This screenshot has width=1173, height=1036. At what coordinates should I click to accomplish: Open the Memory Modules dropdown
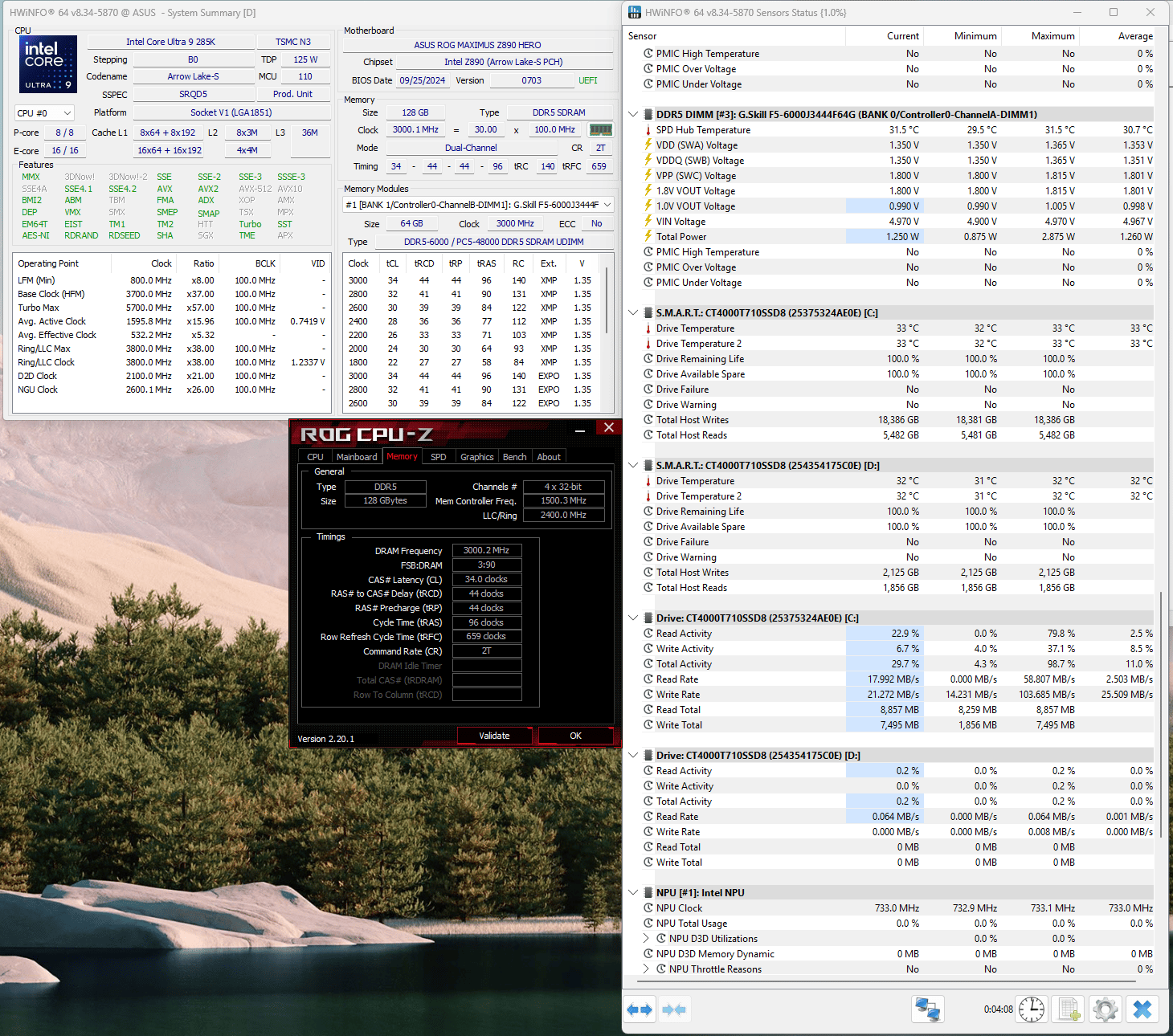(x=478, y=205)
